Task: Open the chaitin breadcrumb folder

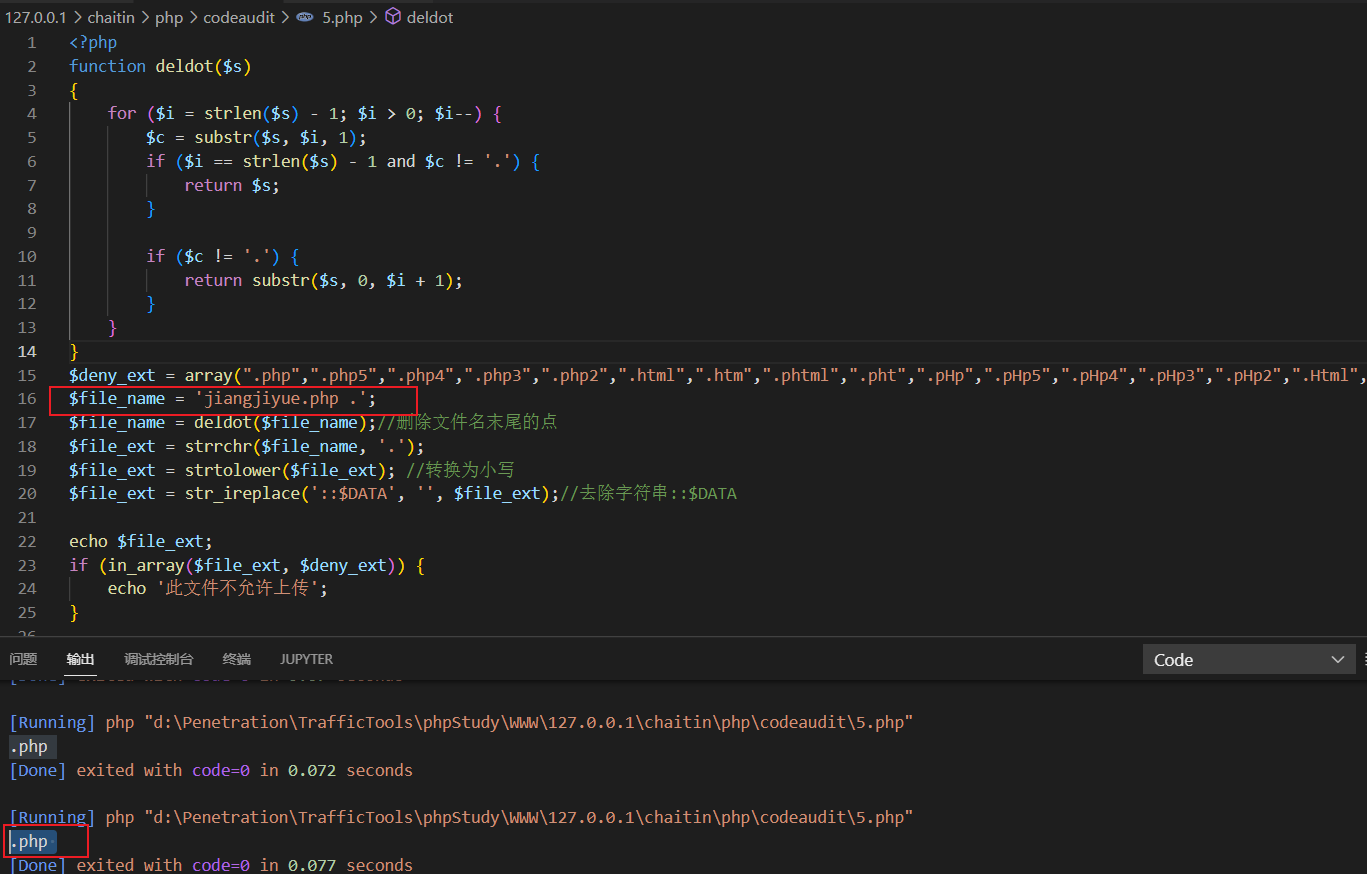Action: (111, 18)
